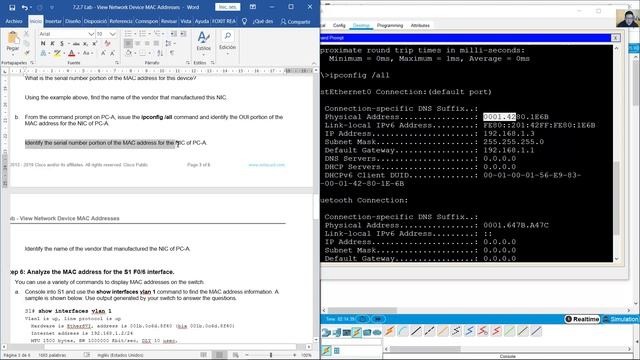This screenshot has height=360, width=640.
Task: Open the Fuente dialog launcher
Action: point(117,63)
